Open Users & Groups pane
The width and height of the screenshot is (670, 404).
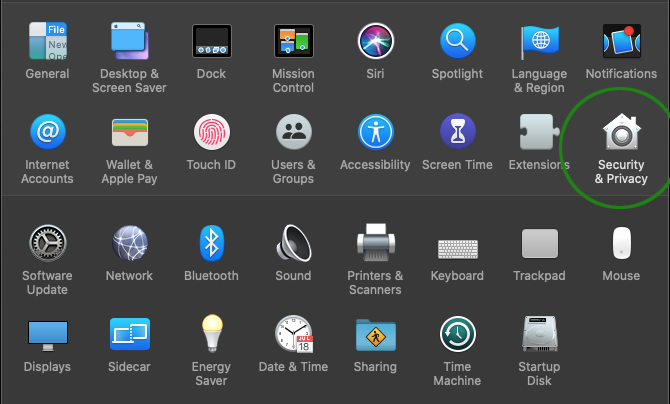tap(294, 132)
